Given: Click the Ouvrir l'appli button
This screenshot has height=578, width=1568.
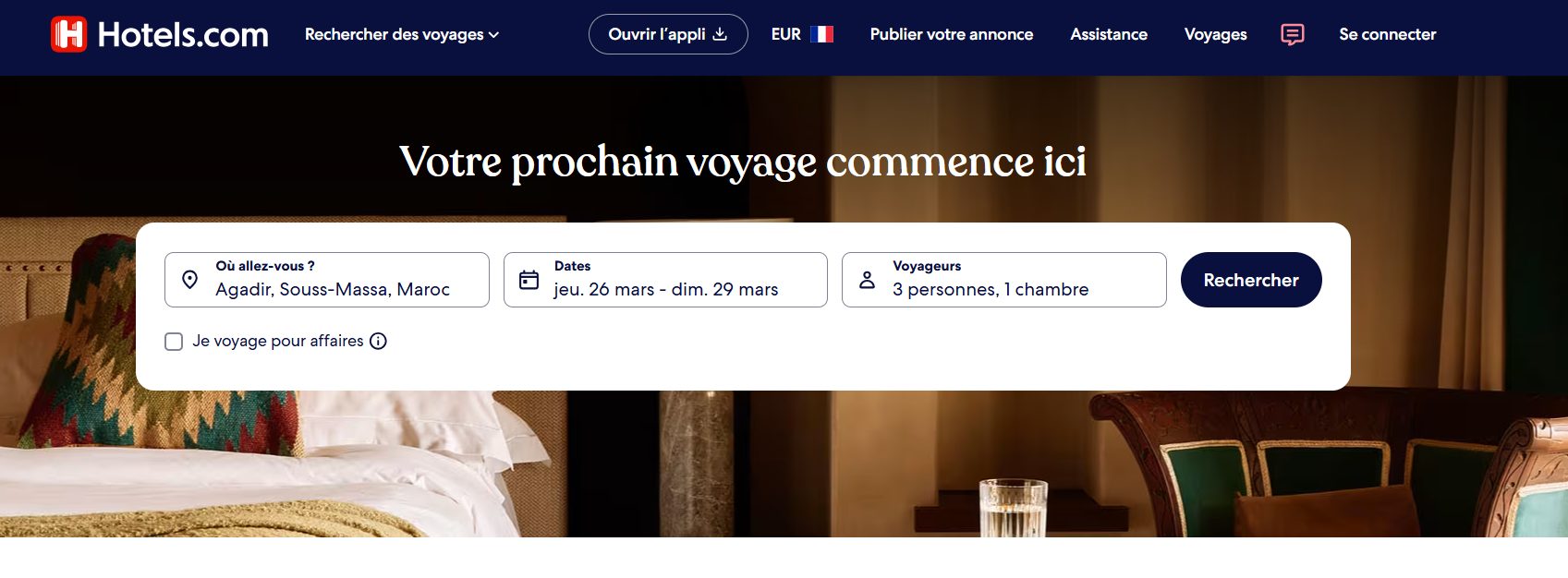Looking at the screenshot, I should [x=668, y=34].
